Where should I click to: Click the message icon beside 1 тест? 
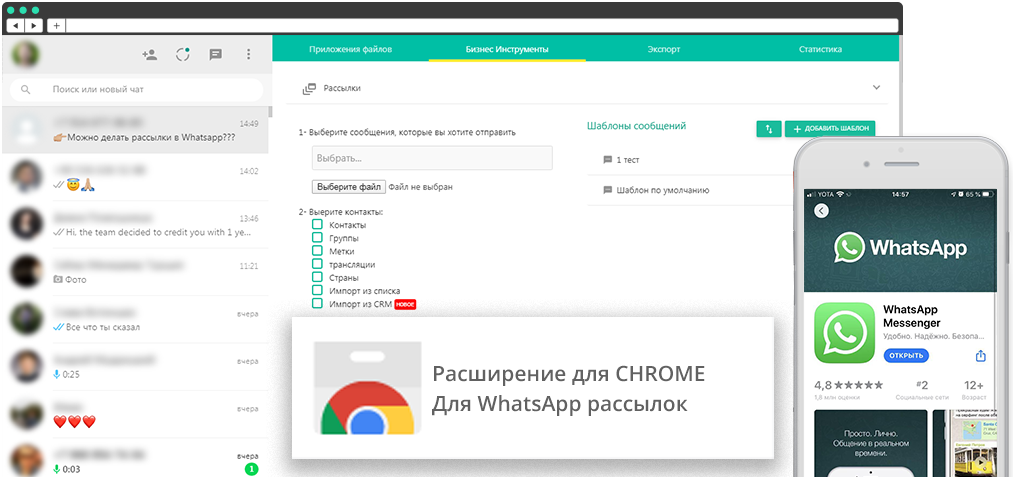click(x=607, y=160)
